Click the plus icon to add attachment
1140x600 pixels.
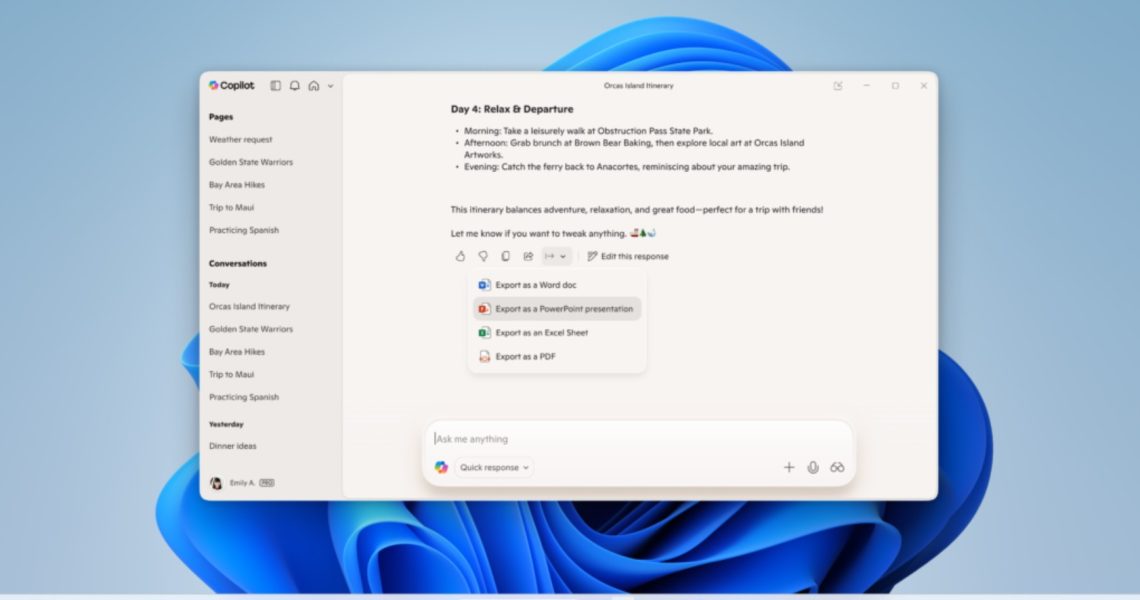[788, 467]
